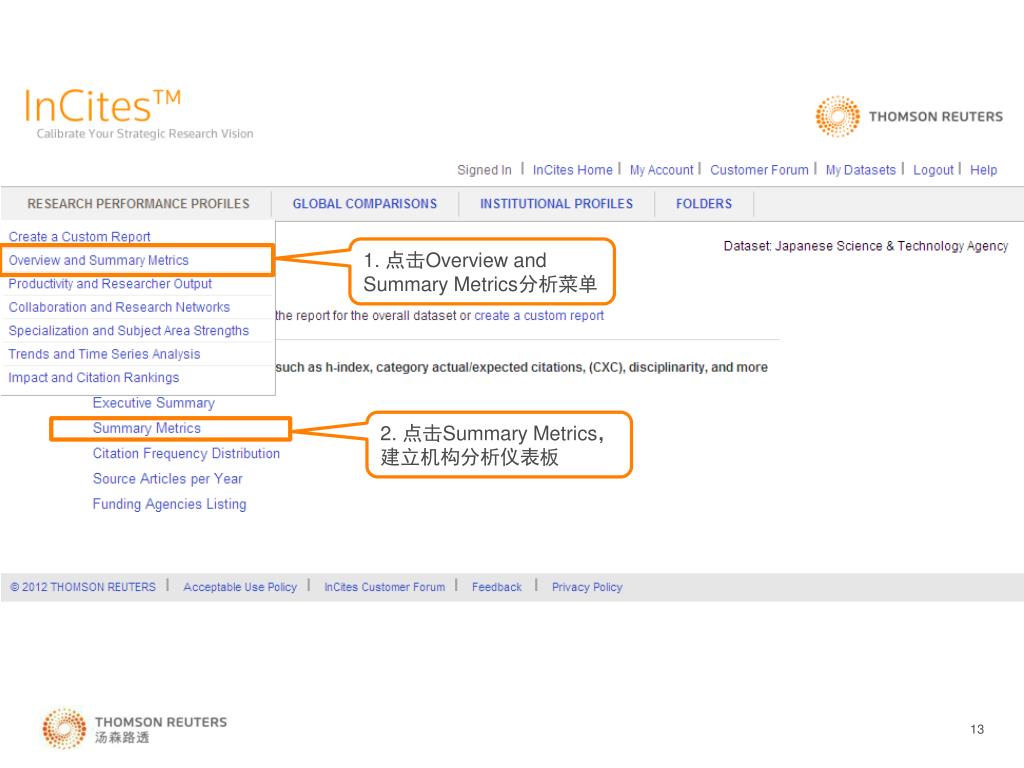
Task: Switch to Global Comparisons tab
Action: [x=364, y=204]
